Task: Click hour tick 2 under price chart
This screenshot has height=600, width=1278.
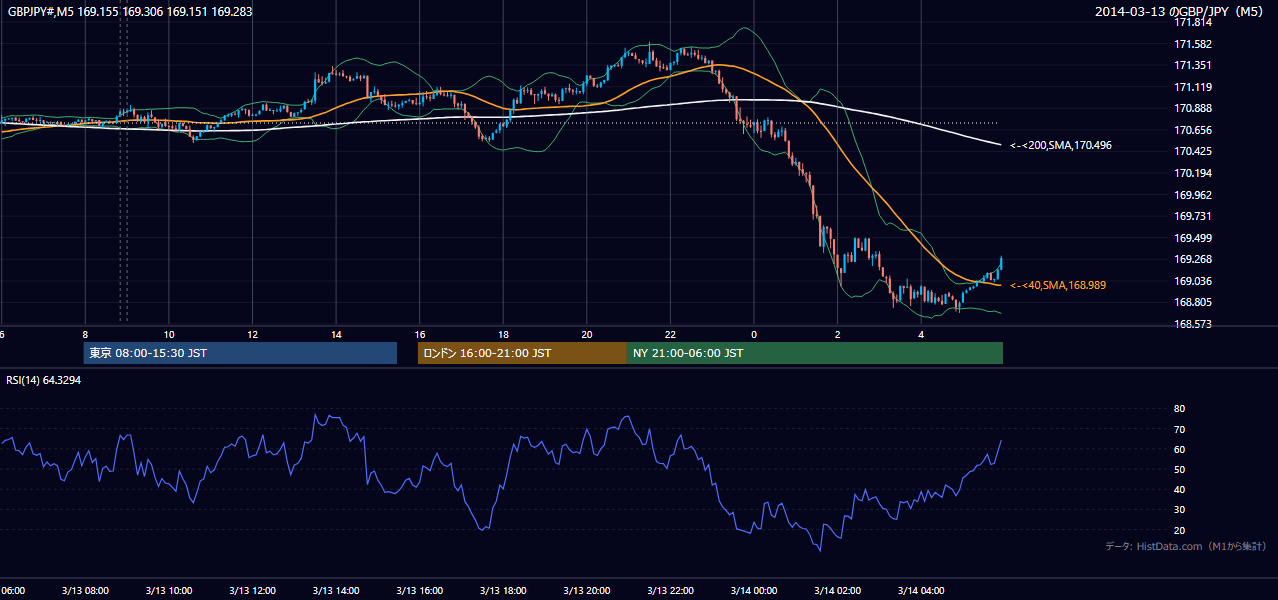Action: 838,335
